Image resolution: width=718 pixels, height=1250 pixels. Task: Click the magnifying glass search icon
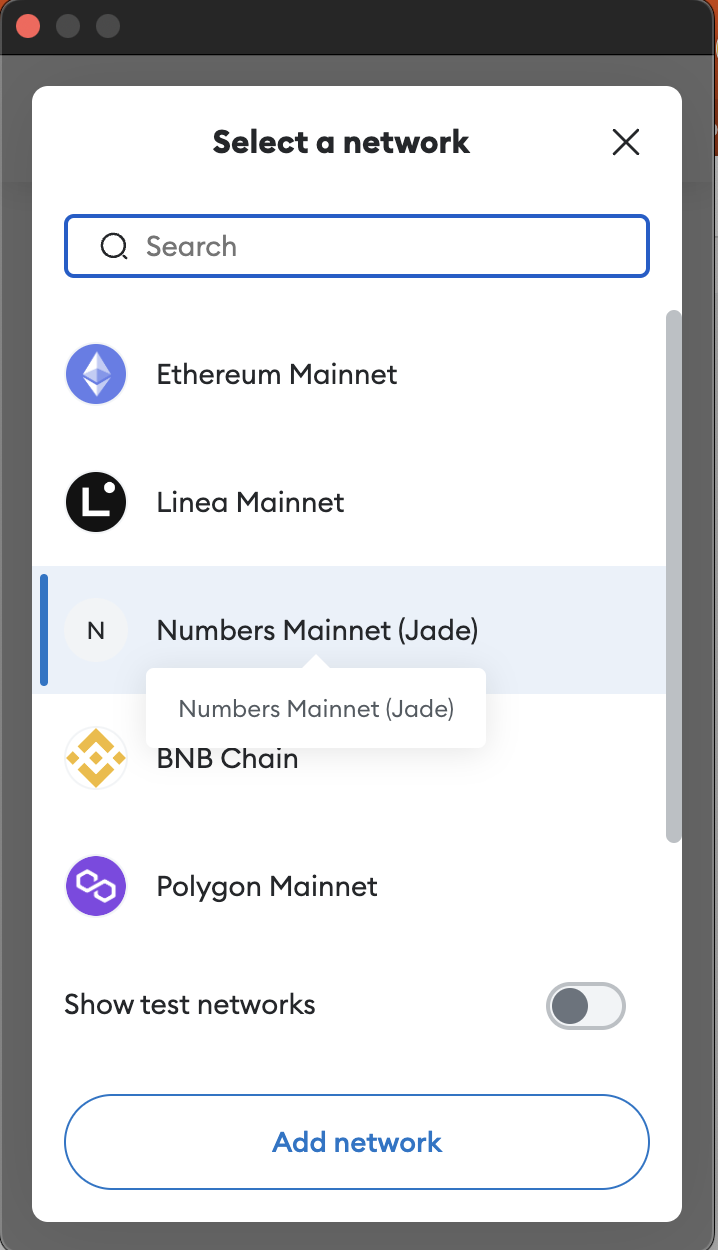click(x=114, y=246)
